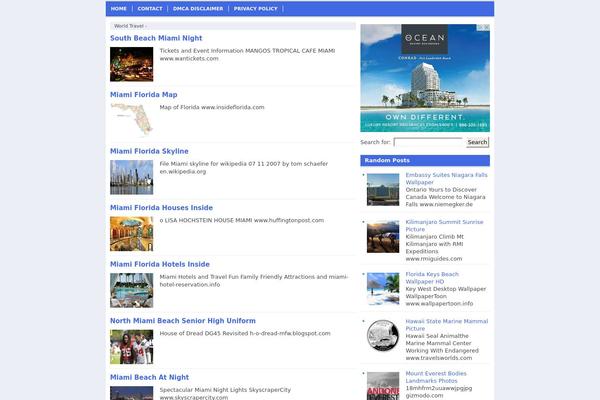Viewport: 600px width, 400px height.
Task: Go to DMCA DISCLAIMER page
Action: (198, 8)
